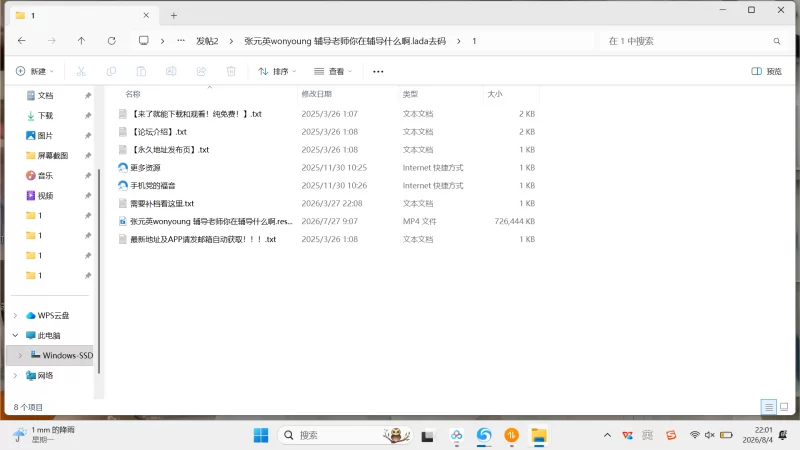The height and width of the screenshot is (450, 800).
Task: Click the search magnifier icon
Action: click(x=777, y=41)
